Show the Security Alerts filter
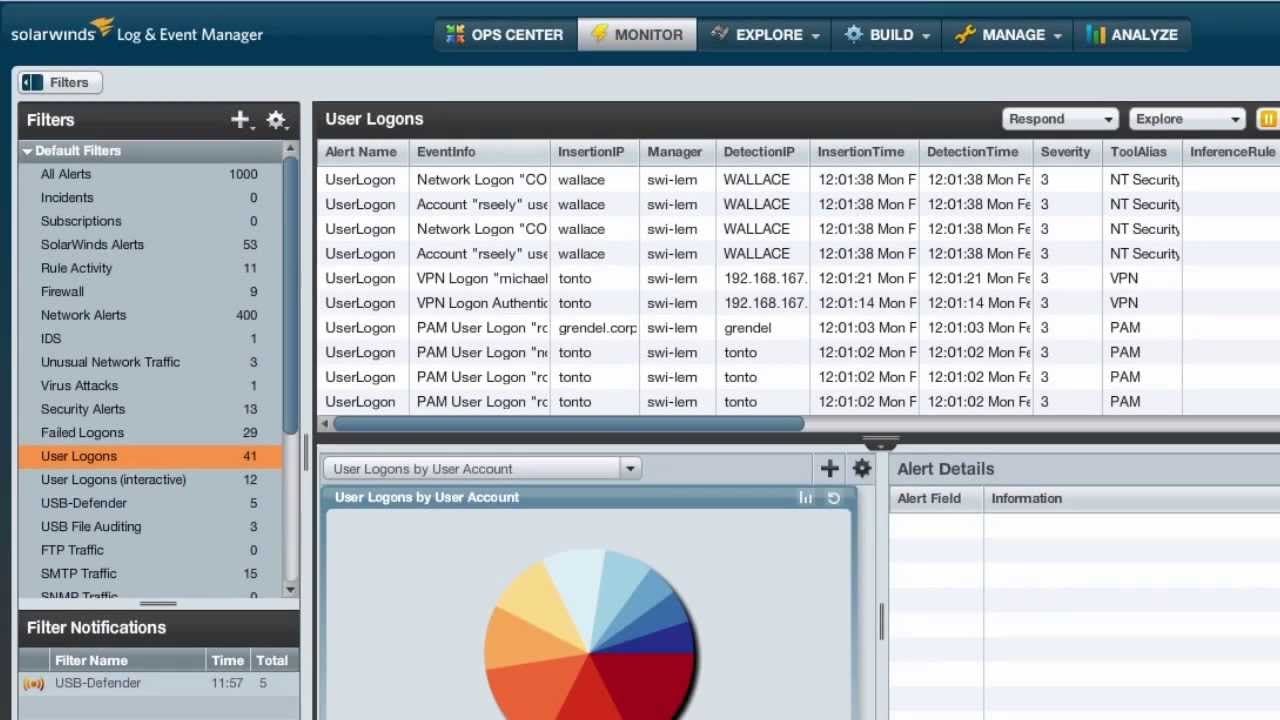 tap(150, 409)
